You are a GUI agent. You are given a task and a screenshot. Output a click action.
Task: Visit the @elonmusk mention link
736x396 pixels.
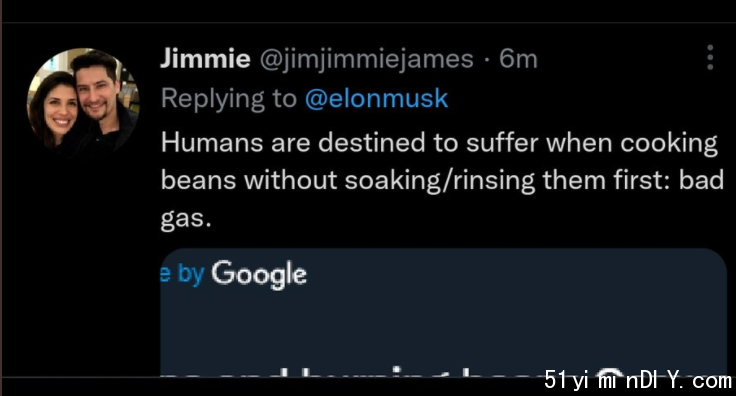(376, 99)
